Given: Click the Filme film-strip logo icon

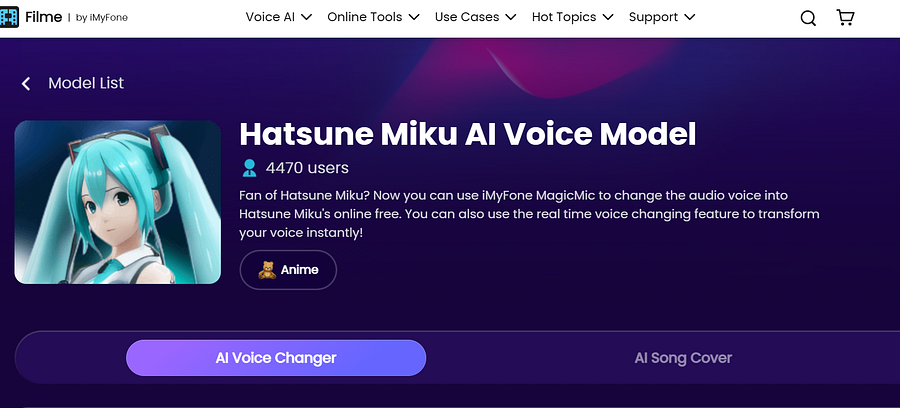Looking at the screenshot, I should [x=9, y=17].
